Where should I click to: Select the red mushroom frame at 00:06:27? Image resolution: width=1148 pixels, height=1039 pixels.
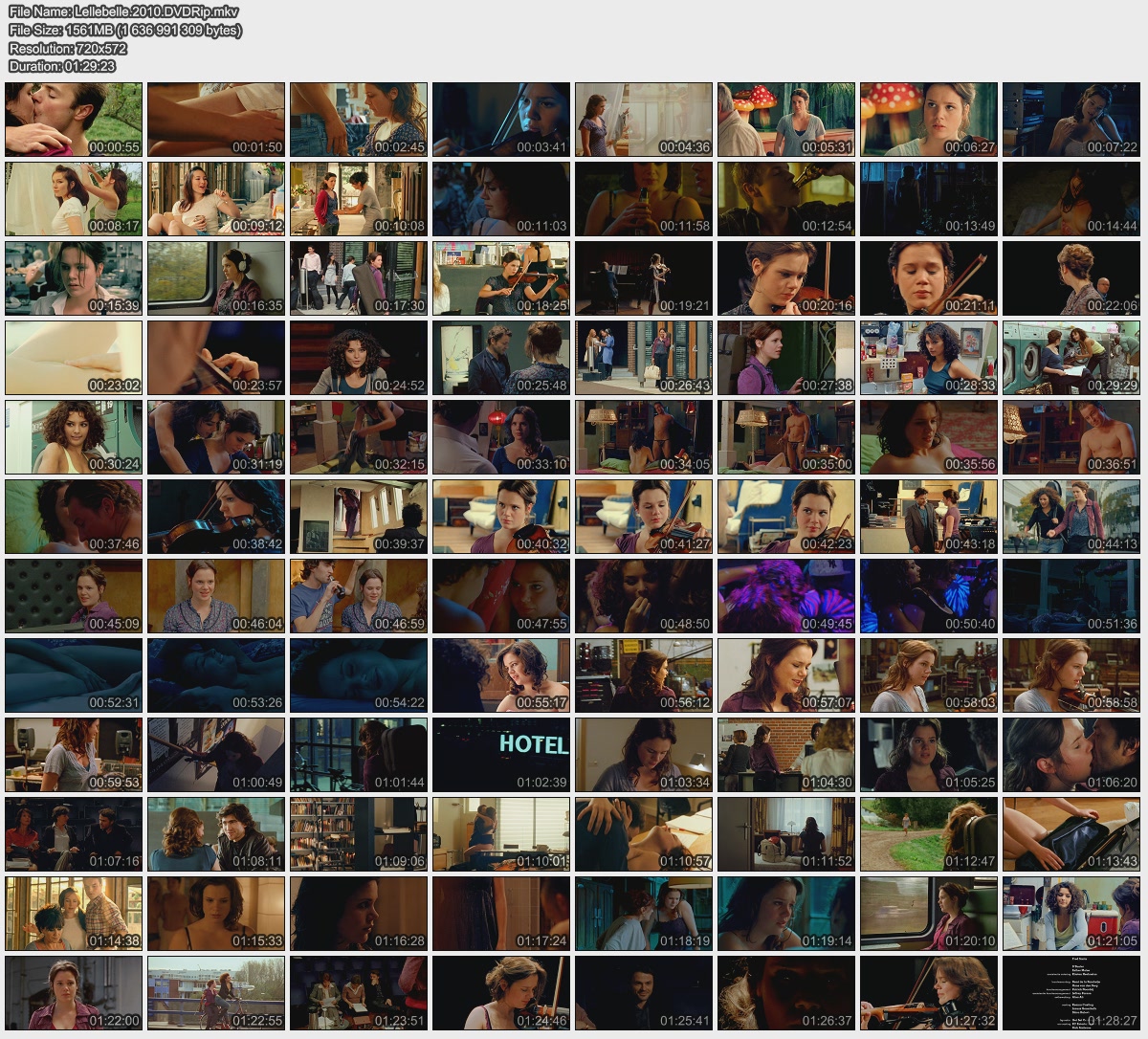click(929, 120)
